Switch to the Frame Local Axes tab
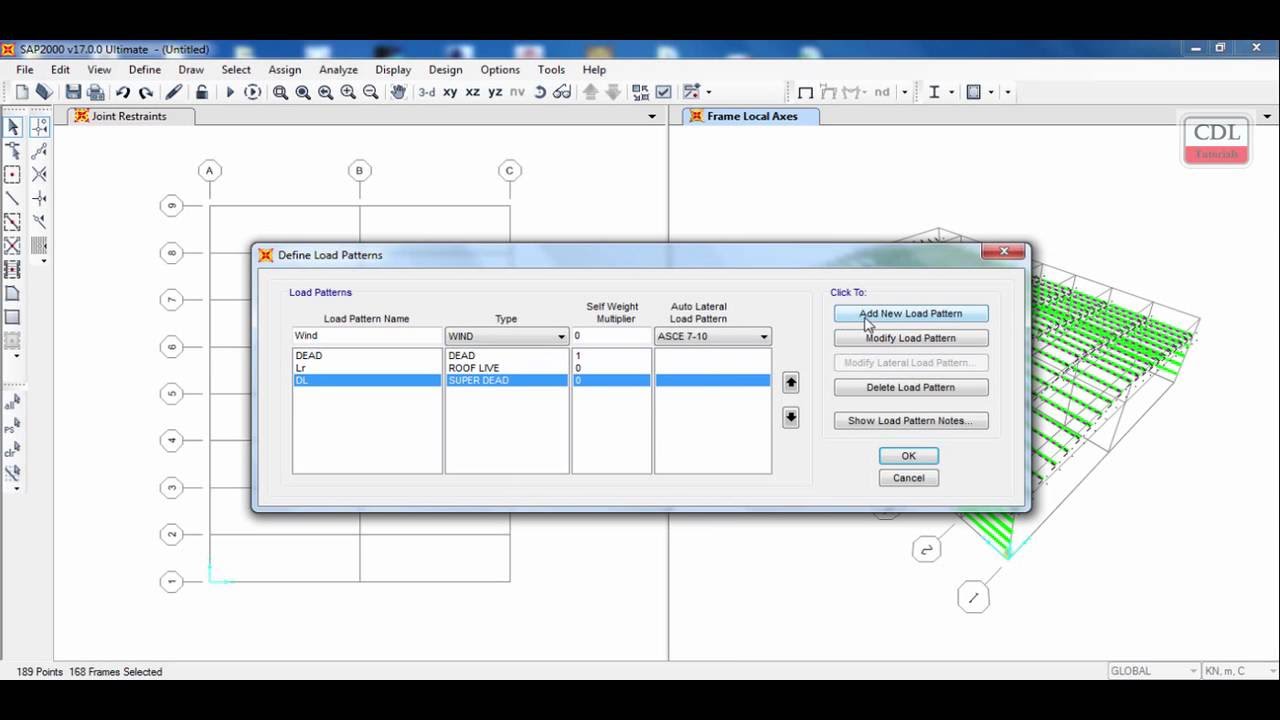 [751, 116]
